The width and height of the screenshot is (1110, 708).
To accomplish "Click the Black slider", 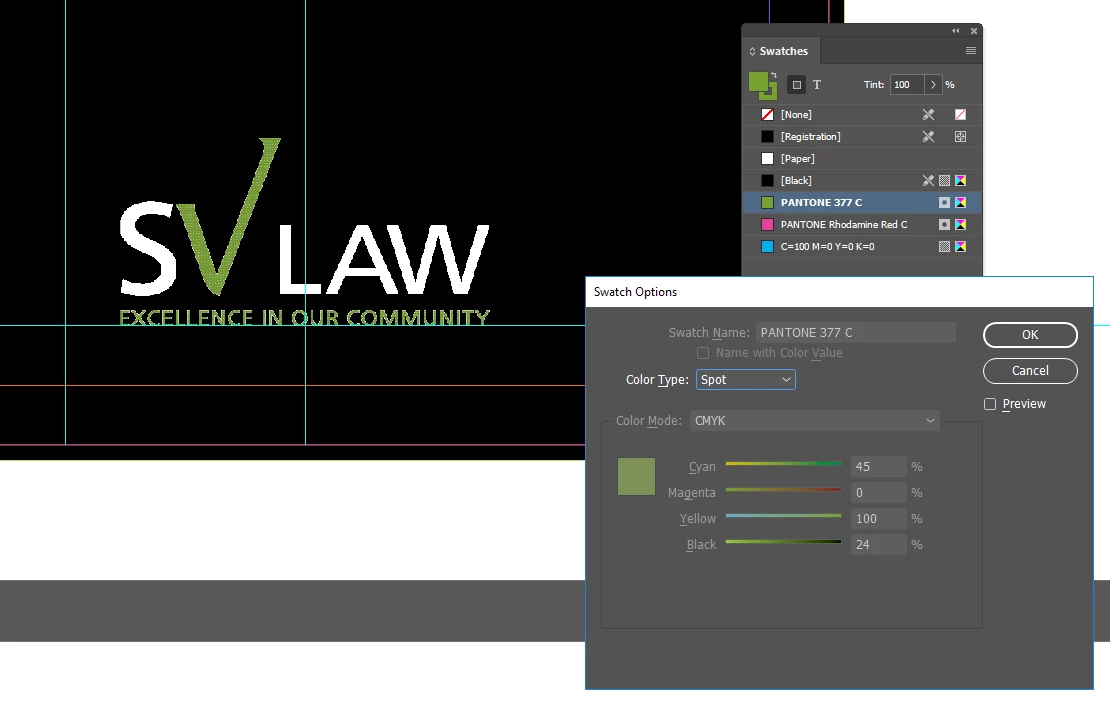I will pyautogui.click(x=784, y=542).
